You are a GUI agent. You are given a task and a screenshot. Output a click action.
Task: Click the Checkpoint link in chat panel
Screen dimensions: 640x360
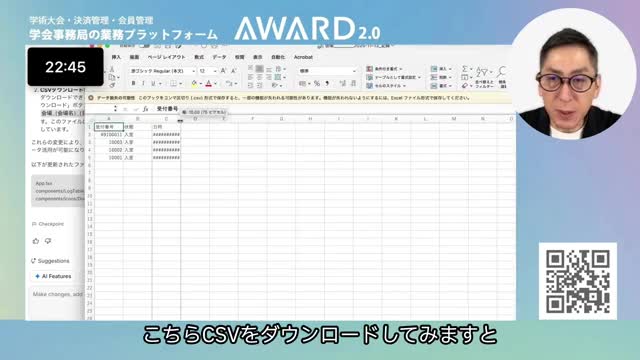coord(48,224)
